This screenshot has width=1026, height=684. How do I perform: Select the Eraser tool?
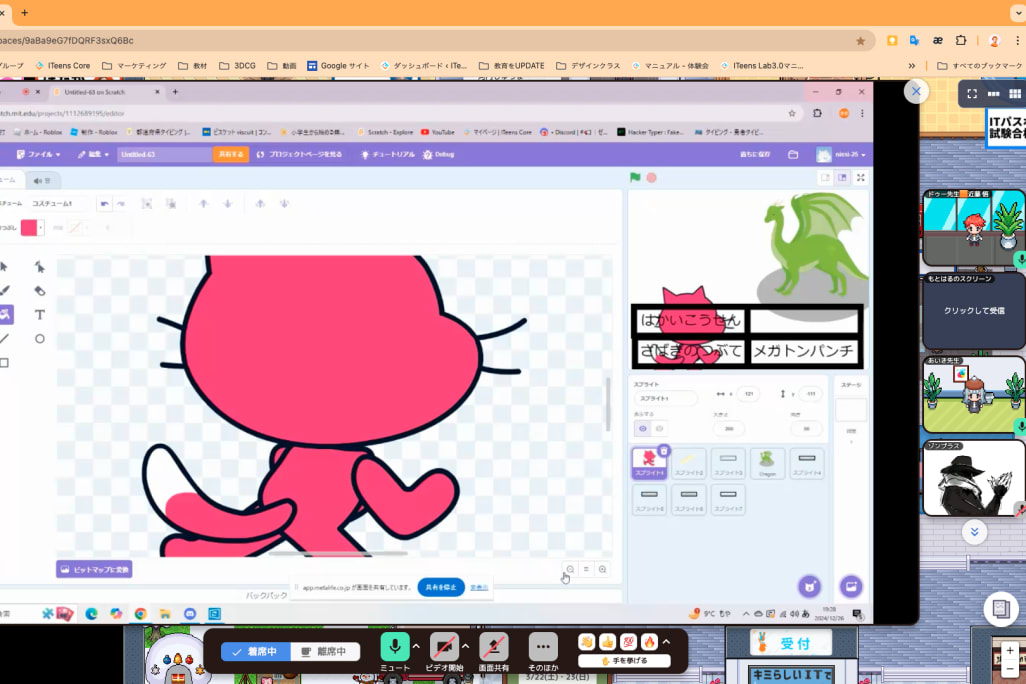[40, 290]
